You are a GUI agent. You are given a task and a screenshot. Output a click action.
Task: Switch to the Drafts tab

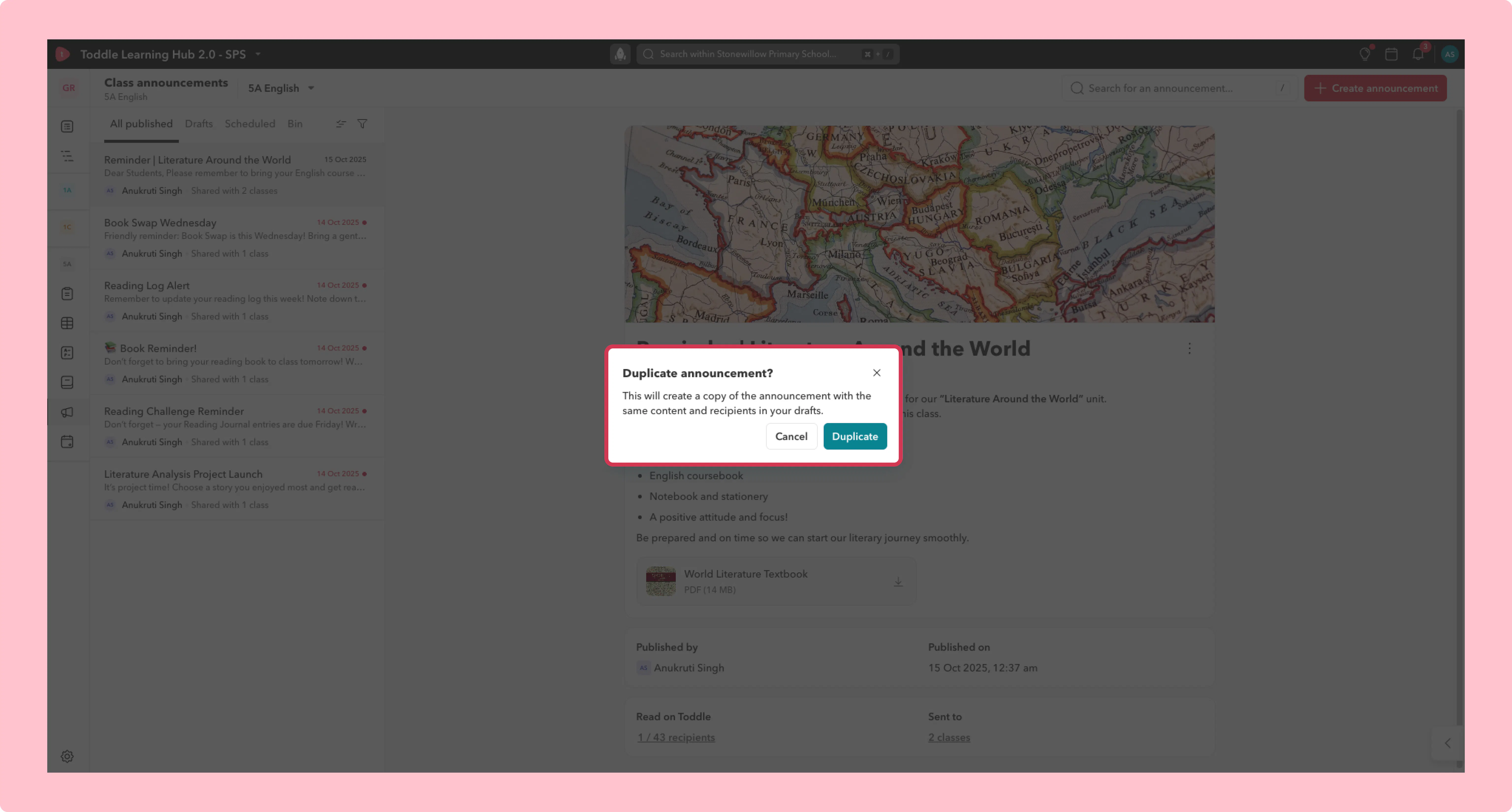(199, 124)
